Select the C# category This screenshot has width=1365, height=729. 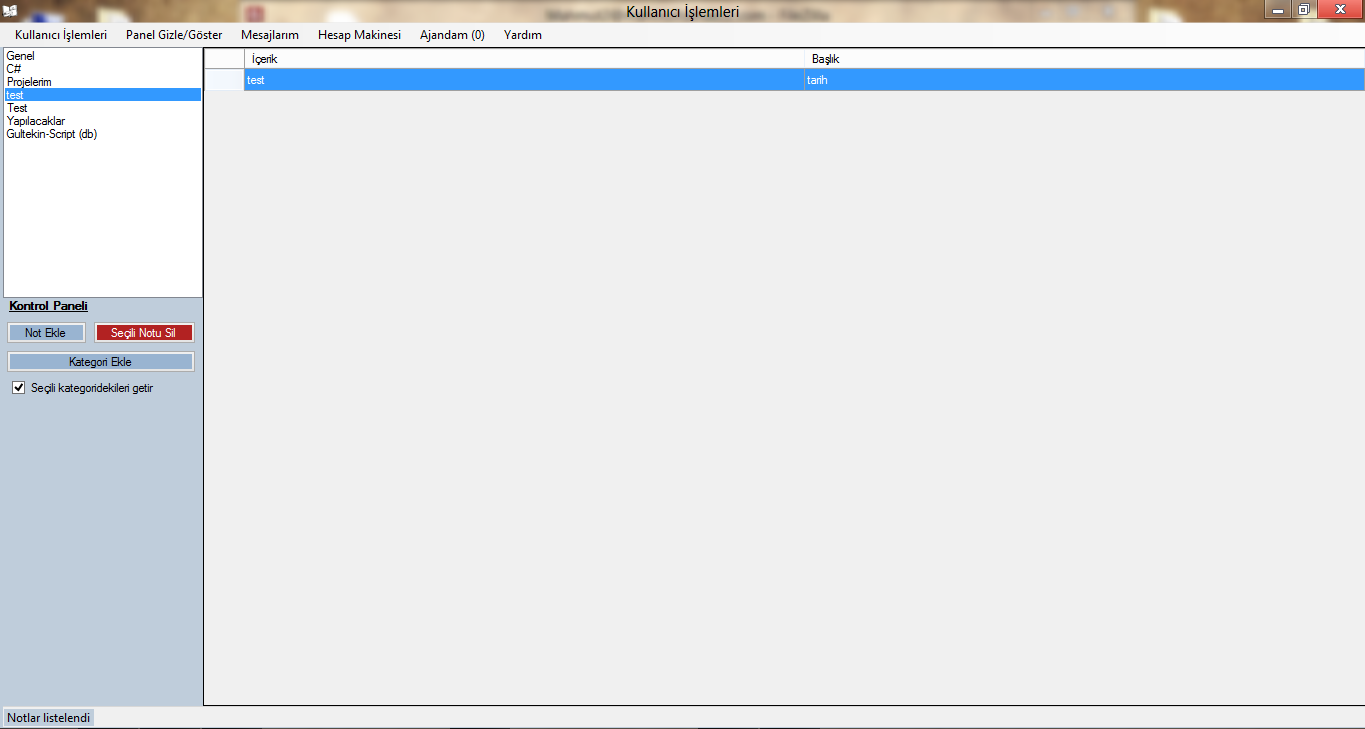tap(14, 69)
